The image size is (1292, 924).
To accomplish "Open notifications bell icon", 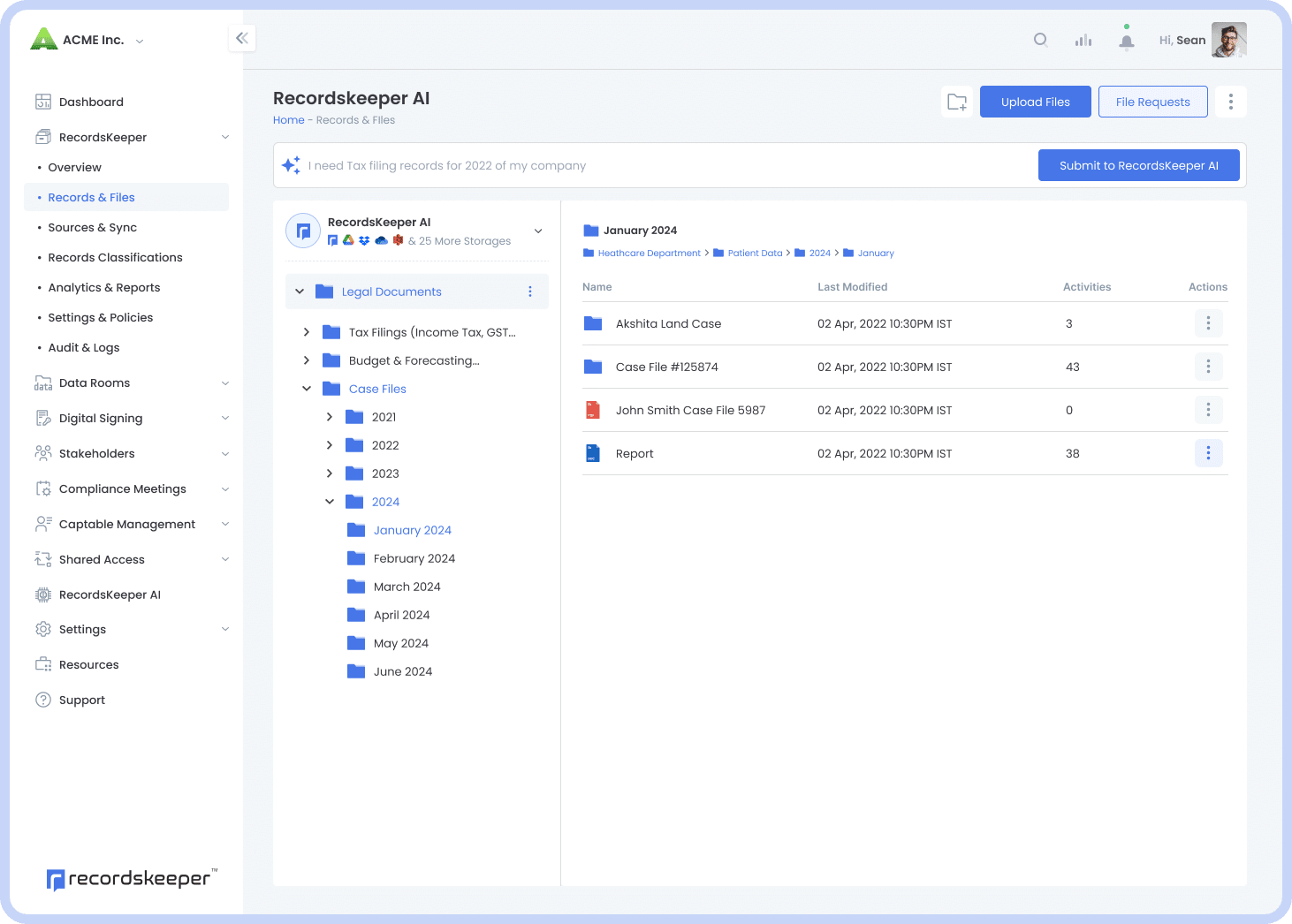I will [x=1127, y=40].
